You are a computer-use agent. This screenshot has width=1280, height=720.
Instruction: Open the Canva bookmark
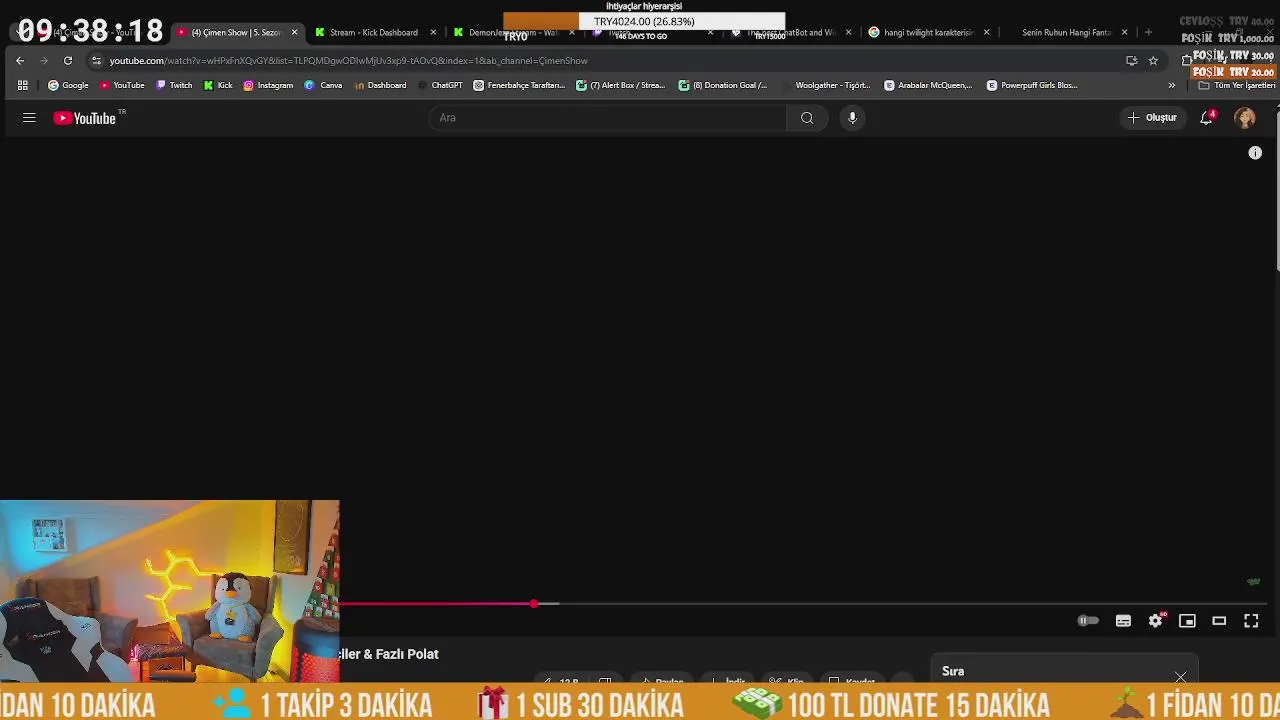click(323, 85)
